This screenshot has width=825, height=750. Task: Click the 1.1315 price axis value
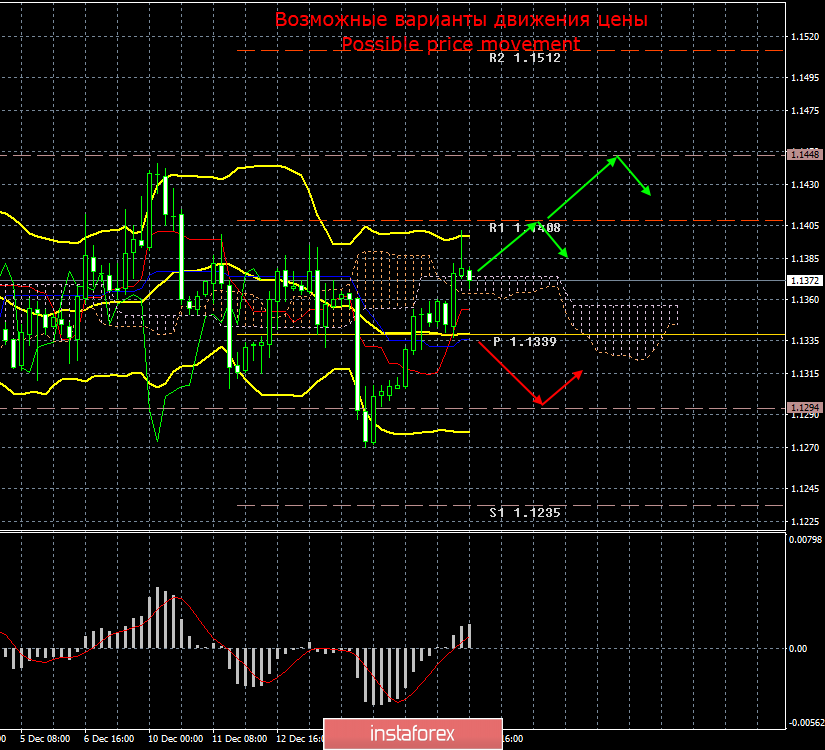[x=805, y=373]
